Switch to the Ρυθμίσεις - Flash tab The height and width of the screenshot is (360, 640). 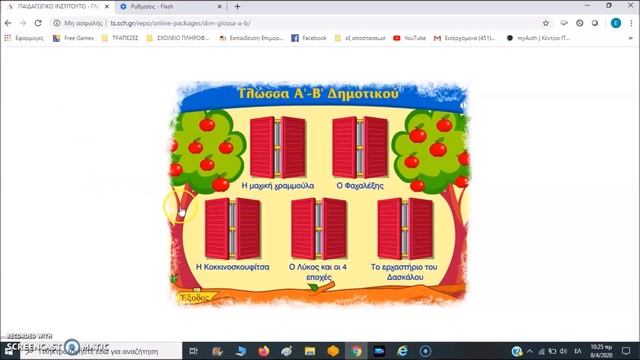(x=170, y=7)
